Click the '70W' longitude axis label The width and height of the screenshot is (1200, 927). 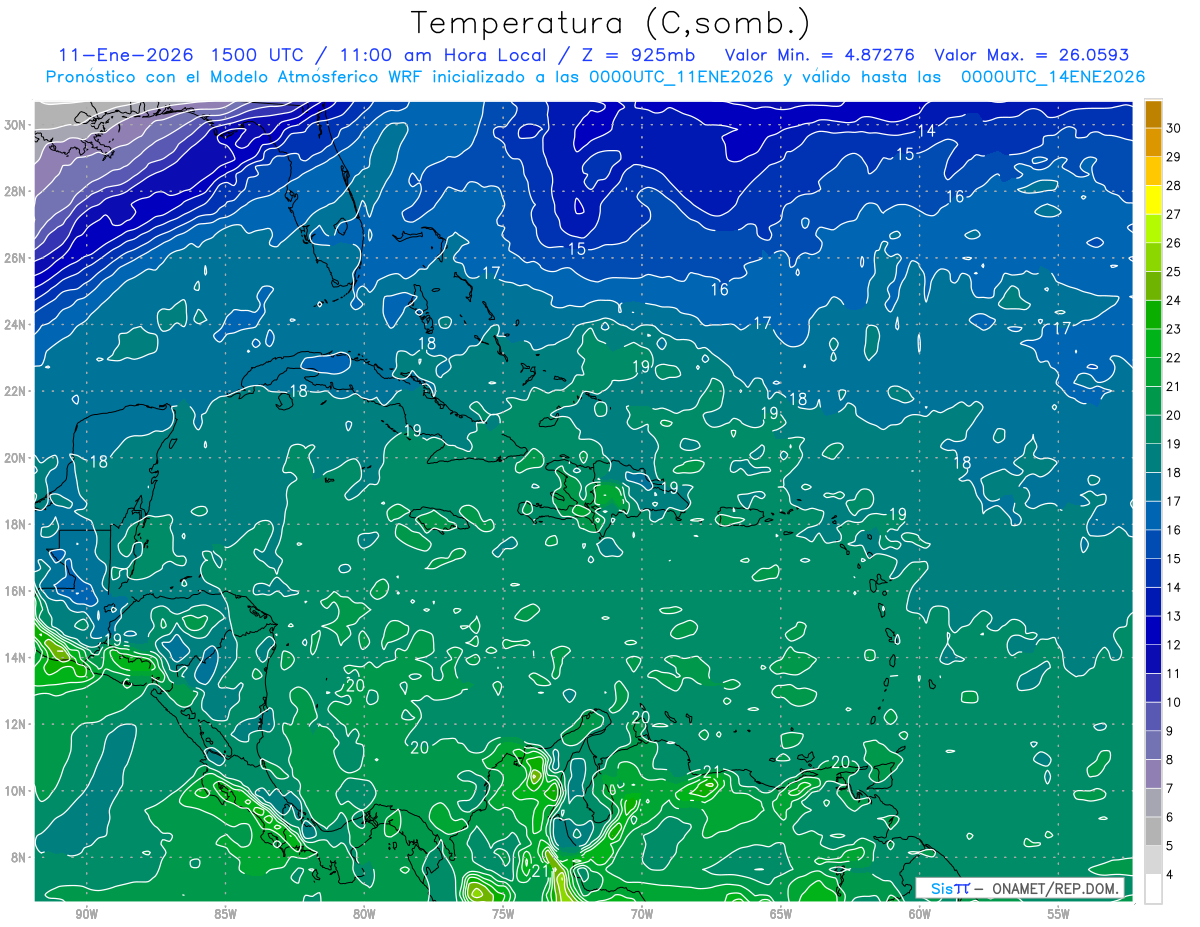pyautogui.click(x=642, y=914)
